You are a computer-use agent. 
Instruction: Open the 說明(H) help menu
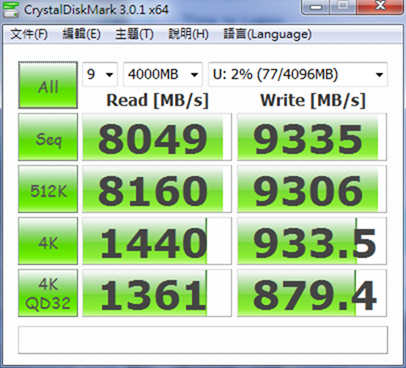pyautogui.click(x=188, y=34)
